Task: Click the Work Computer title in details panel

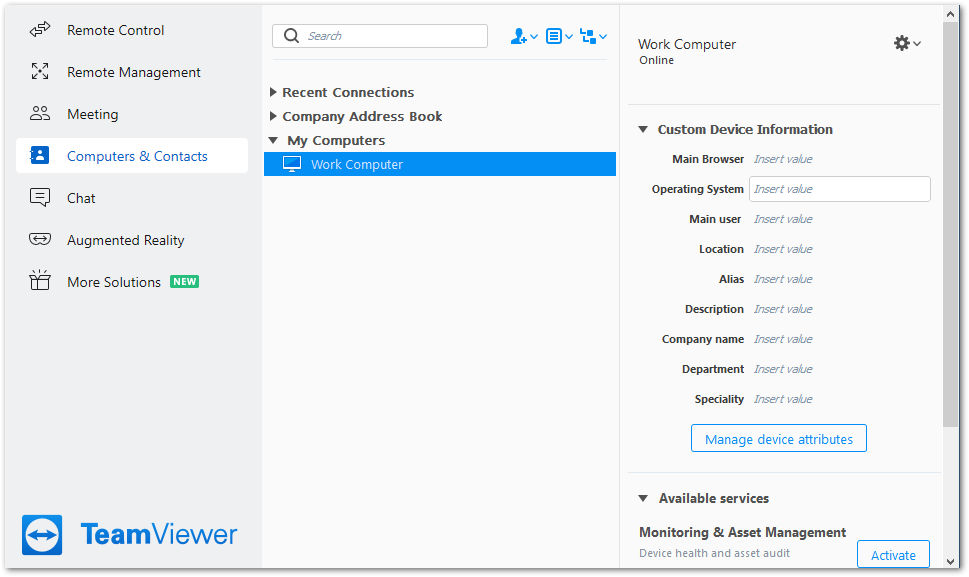Action: tap(687, 44)
